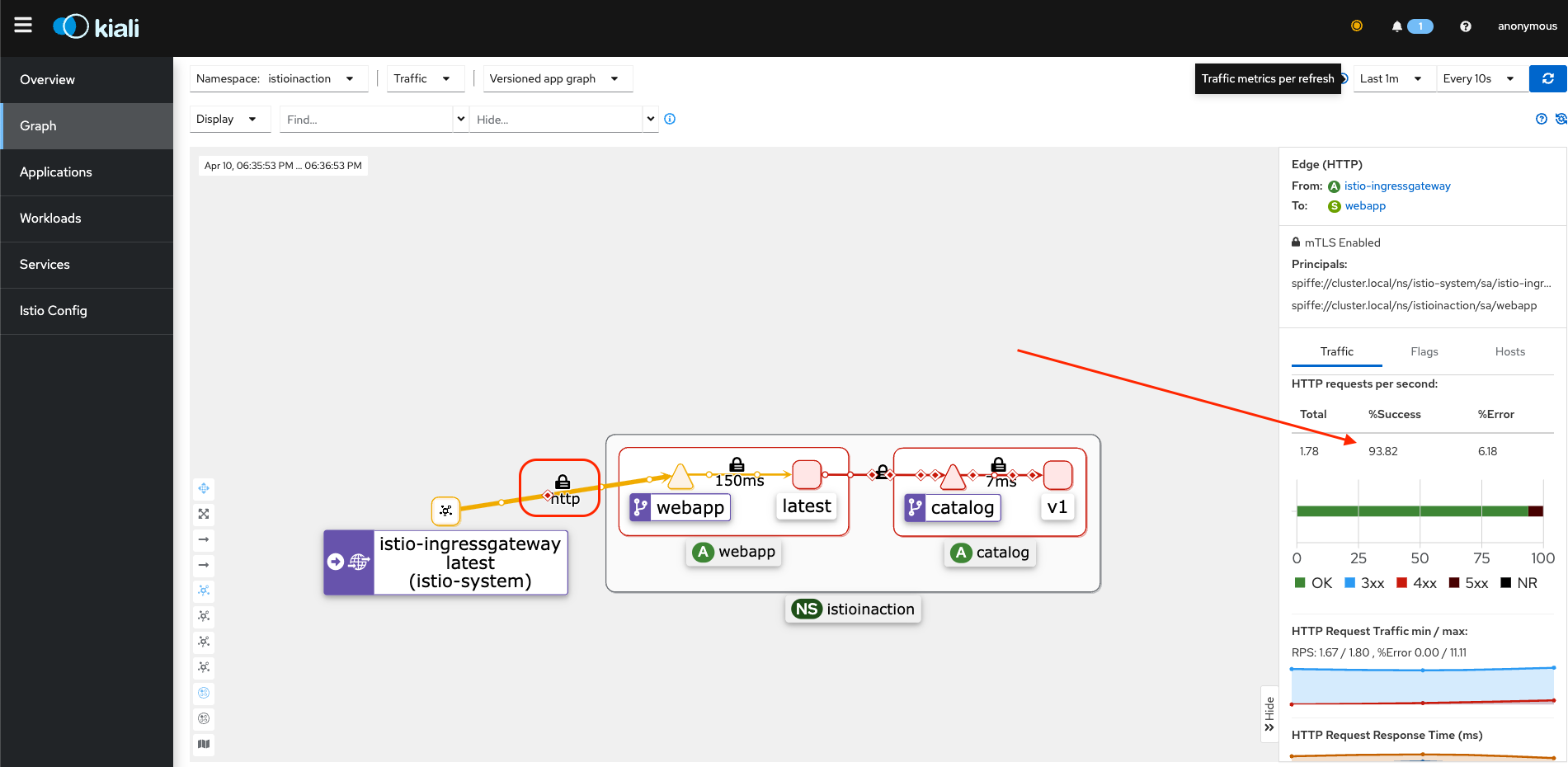Toggle drag mode with the blue move icon
Viewport: 1568px width, 767px height.
(x=204, y=488)
